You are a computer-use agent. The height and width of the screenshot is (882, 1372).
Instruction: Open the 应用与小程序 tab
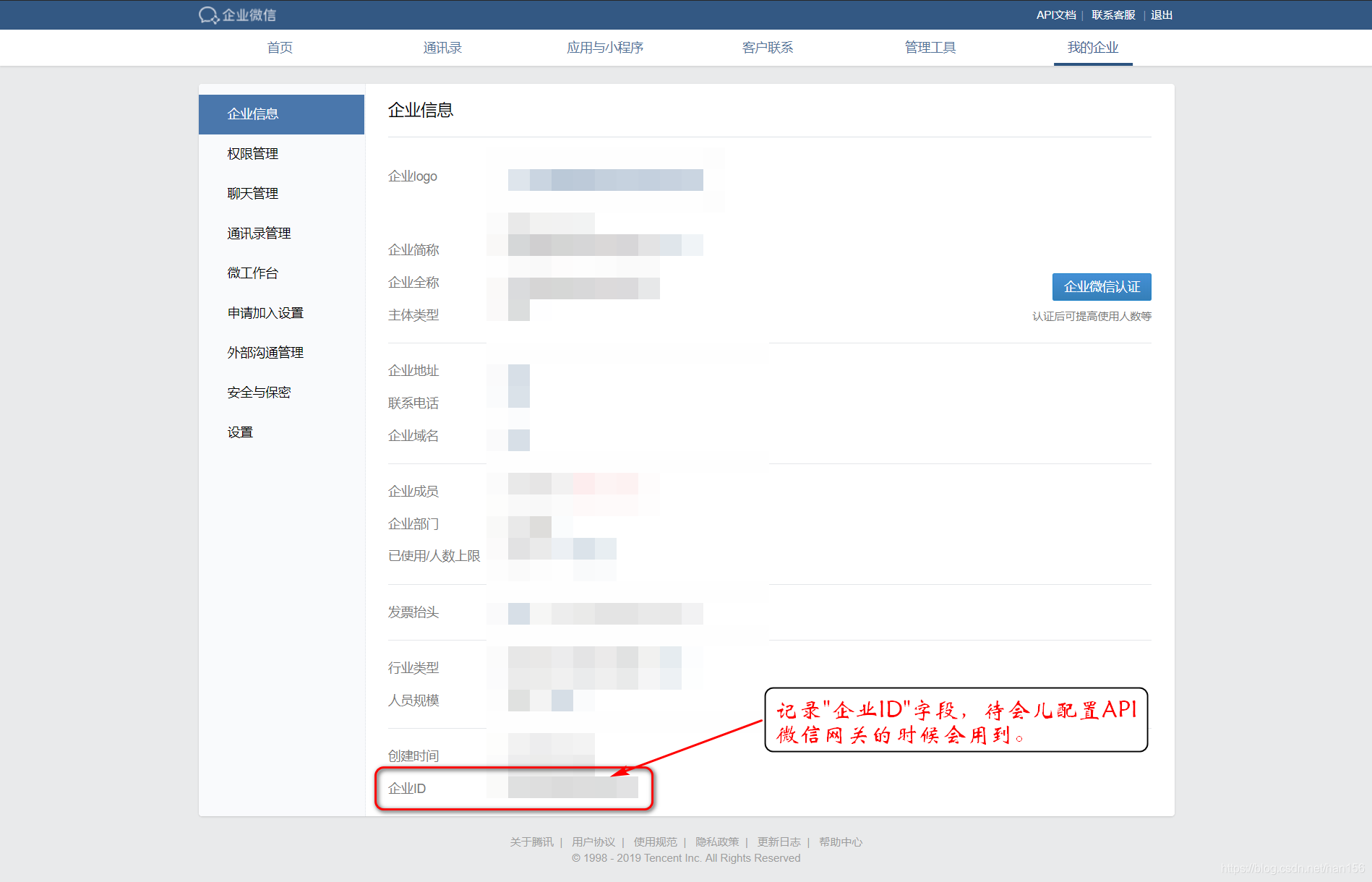[605, 48]
